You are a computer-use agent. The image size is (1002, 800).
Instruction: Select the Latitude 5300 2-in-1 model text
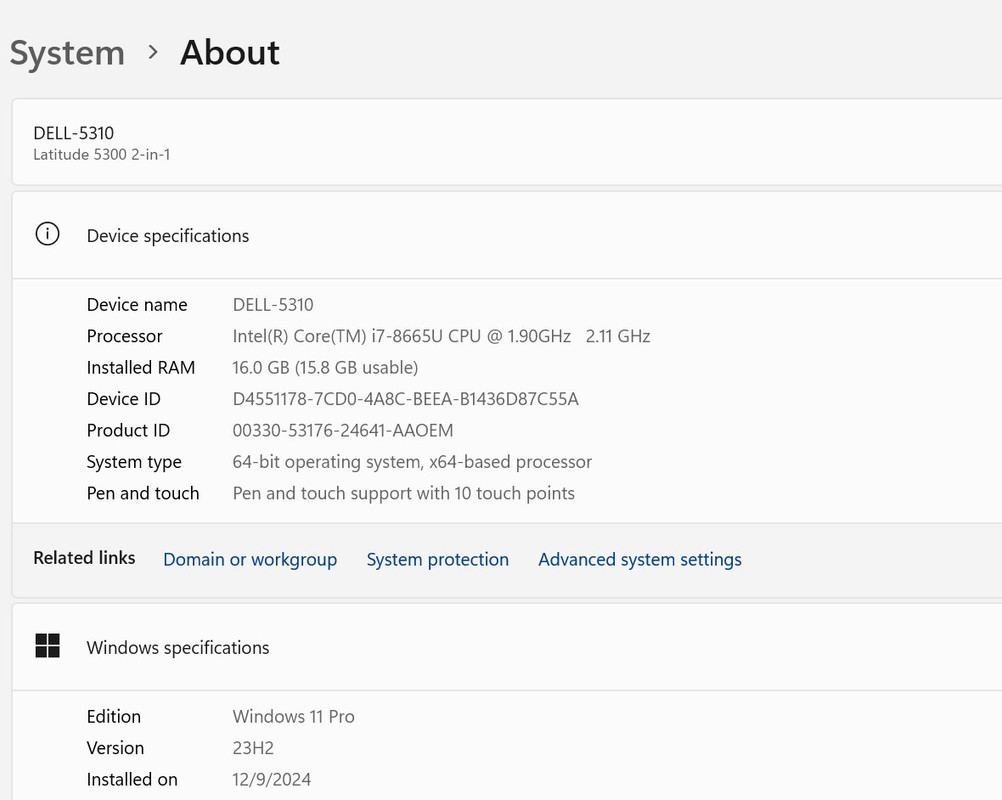(x=102, y=155)
